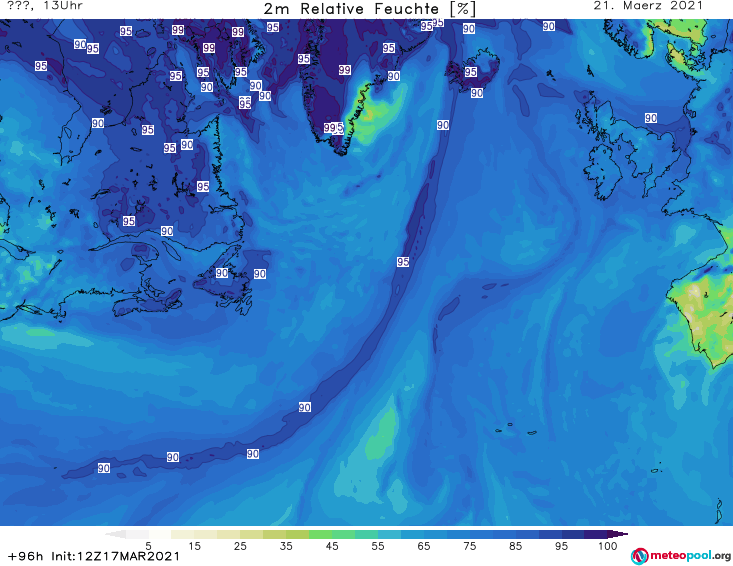Click the legend value "95"
The width and height of the screenshot is (733, 566).
[561, 546]
